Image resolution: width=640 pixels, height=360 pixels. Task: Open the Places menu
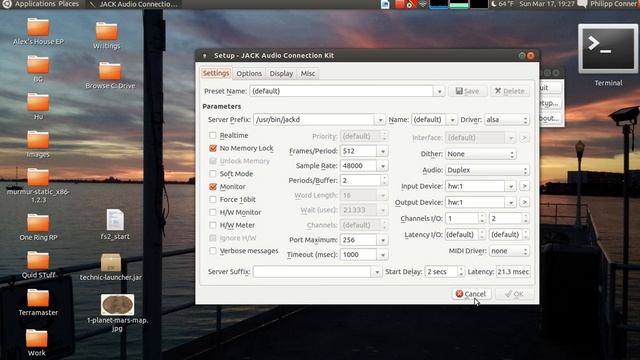coord(69,4)
